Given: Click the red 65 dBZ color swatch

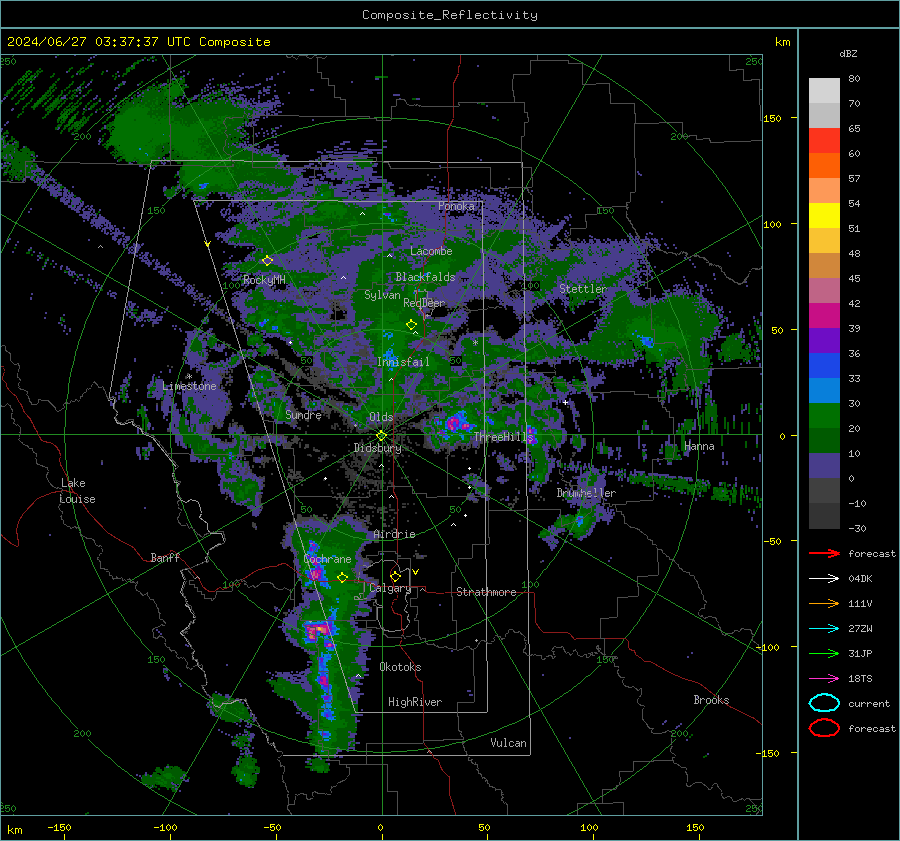Looking at the screenshot, I should click(x=824, y=141).
